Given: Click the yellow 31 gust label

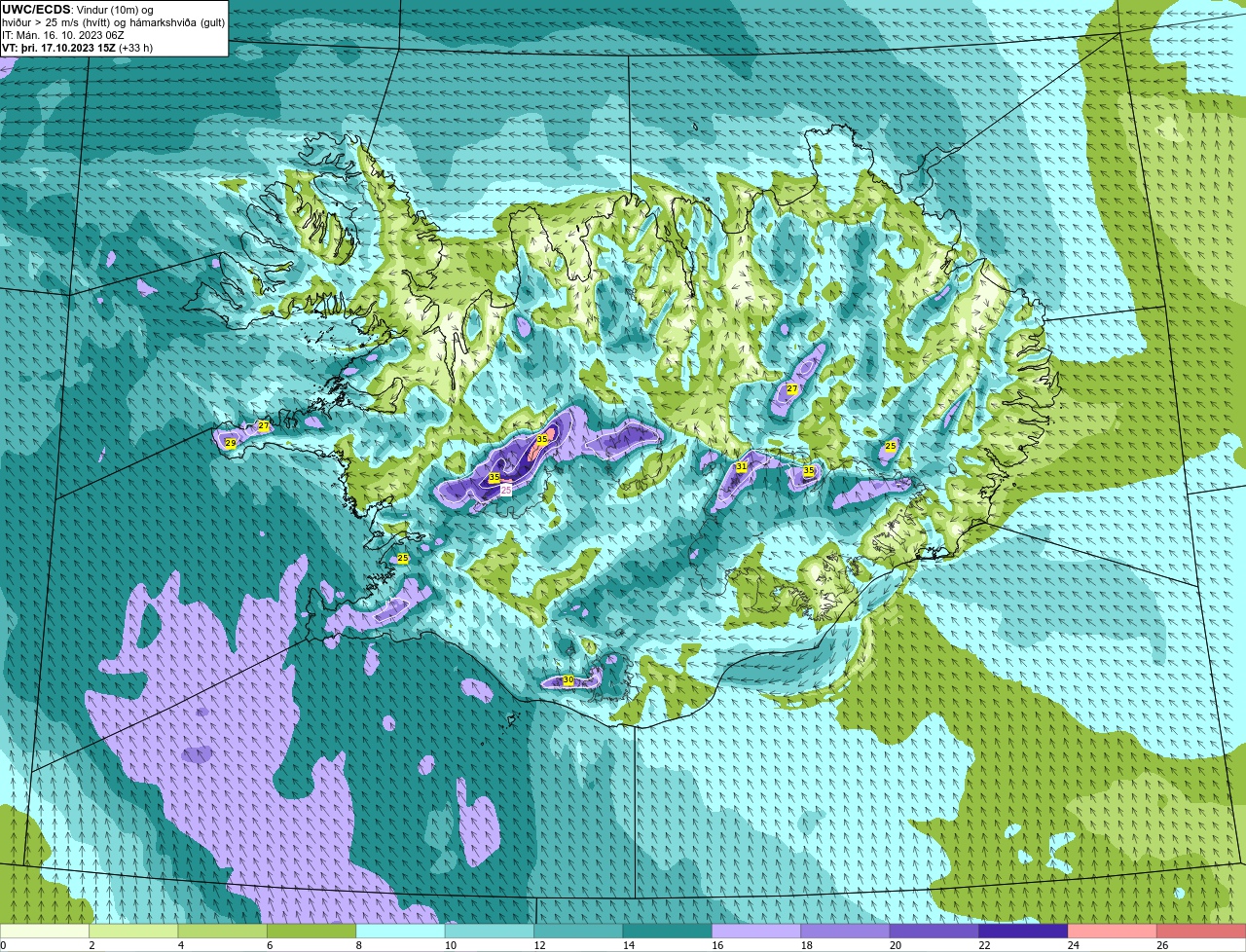Looking at the screenshot, I should [741, 467].
